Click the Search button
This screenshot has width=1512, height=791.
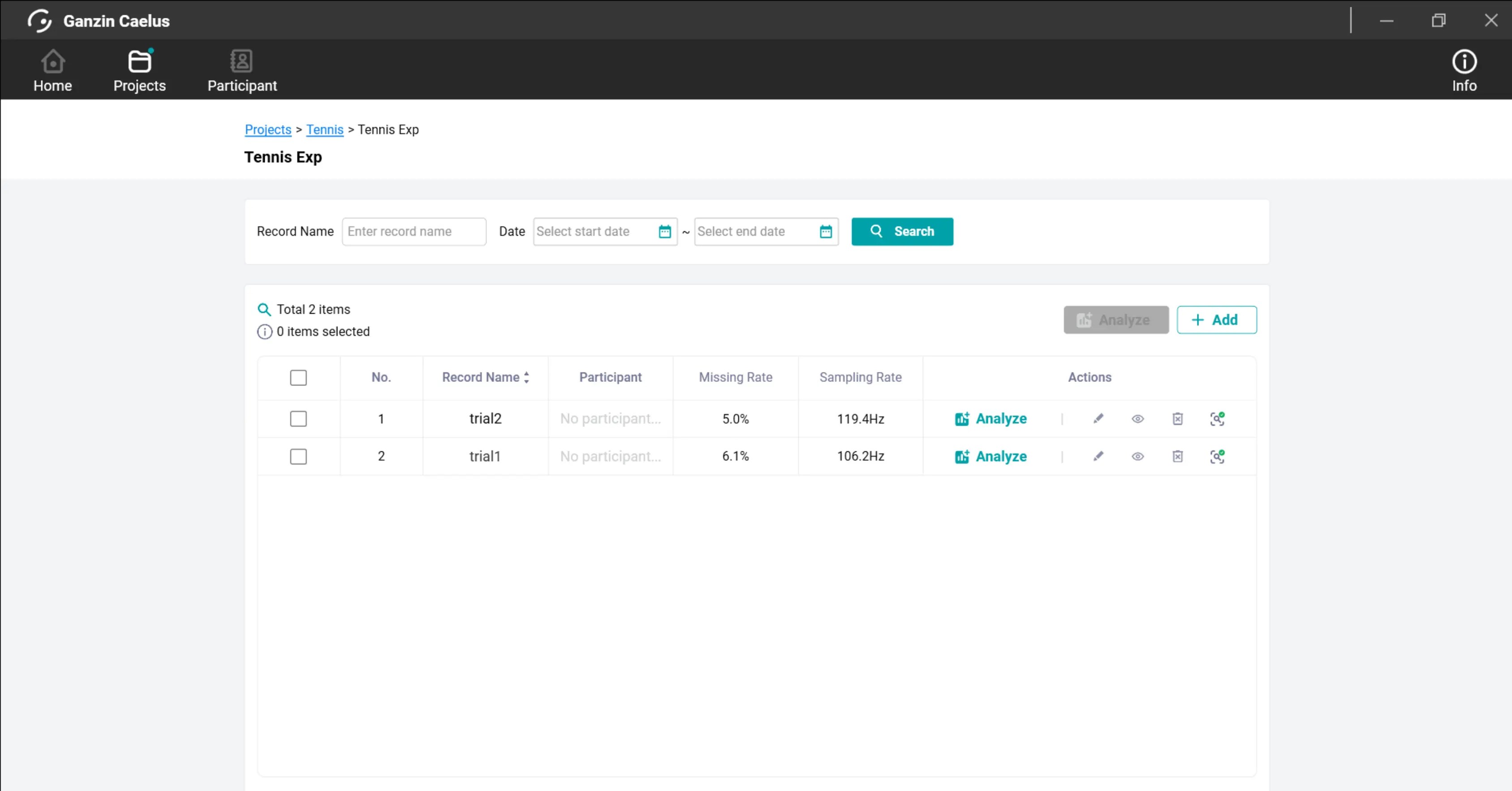902,231
